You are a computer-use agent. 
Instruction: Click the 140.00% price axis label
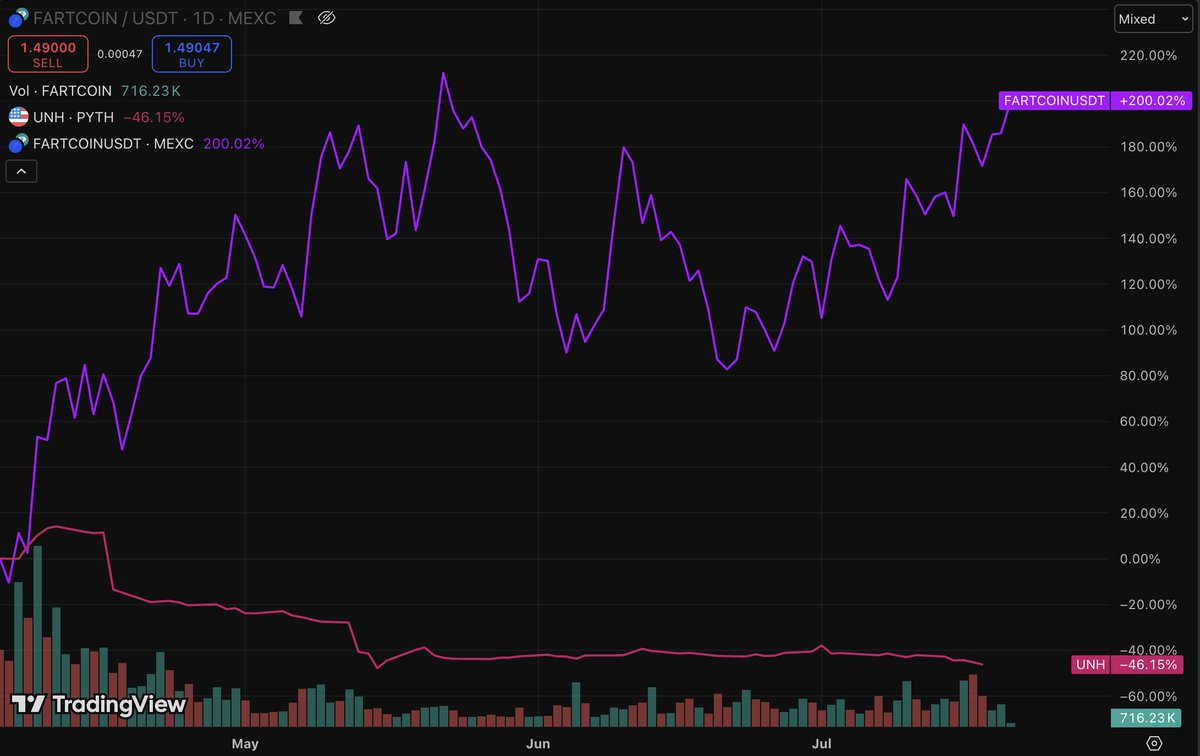1146,239
